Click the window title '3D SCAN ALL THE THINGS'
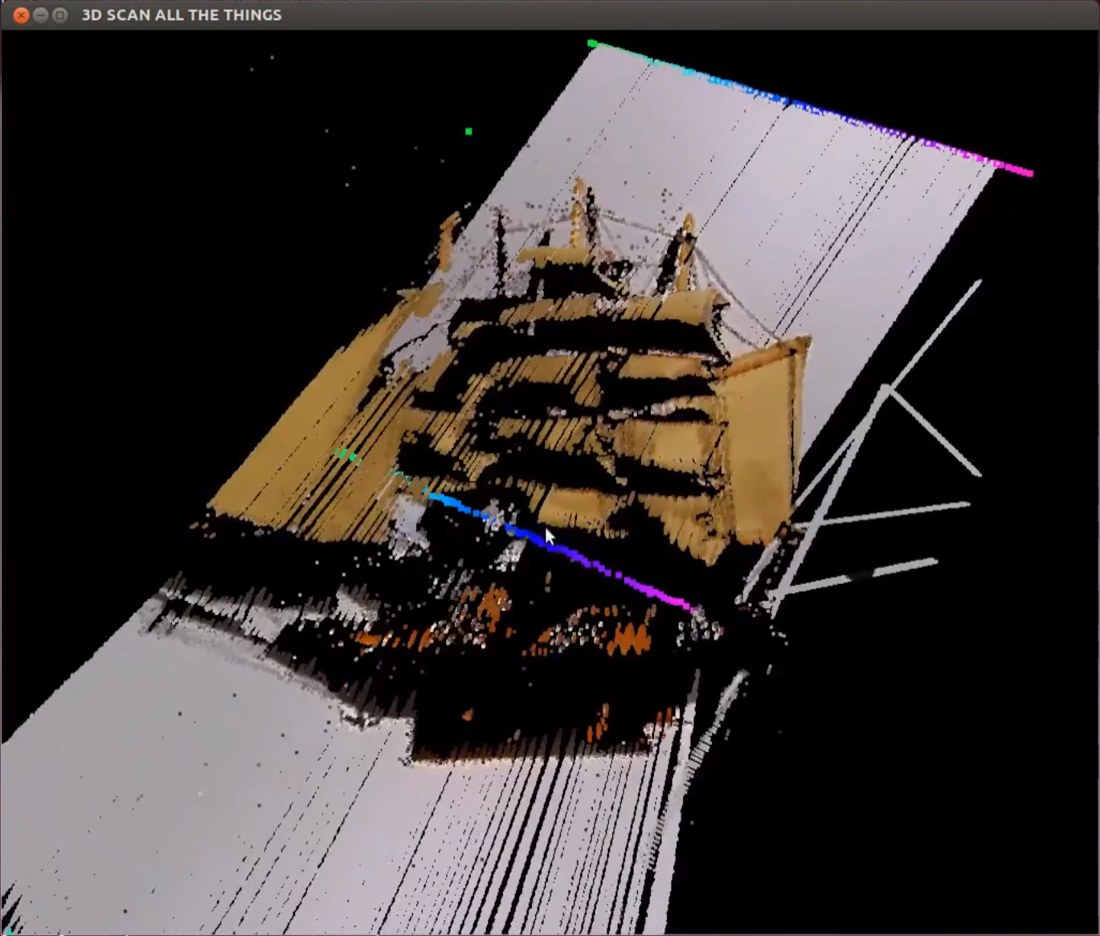1100x936 pixels. (182, 15)
